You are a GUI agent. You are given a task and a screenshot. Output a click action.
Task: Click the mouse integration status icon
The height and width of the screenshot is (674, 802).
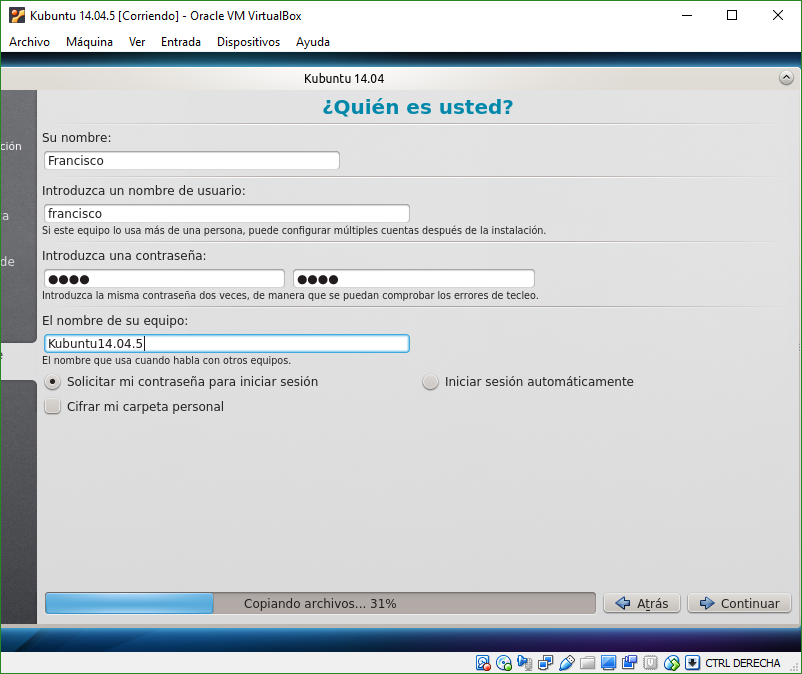[672, 663]
